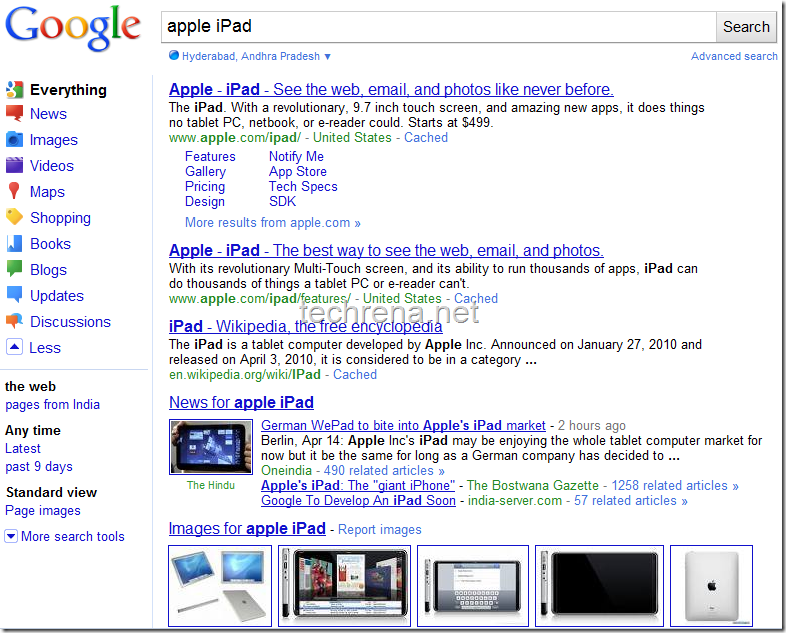Open the SDK sitelink
Viewport: 786px width, 633px height.
tap(282, 201)
